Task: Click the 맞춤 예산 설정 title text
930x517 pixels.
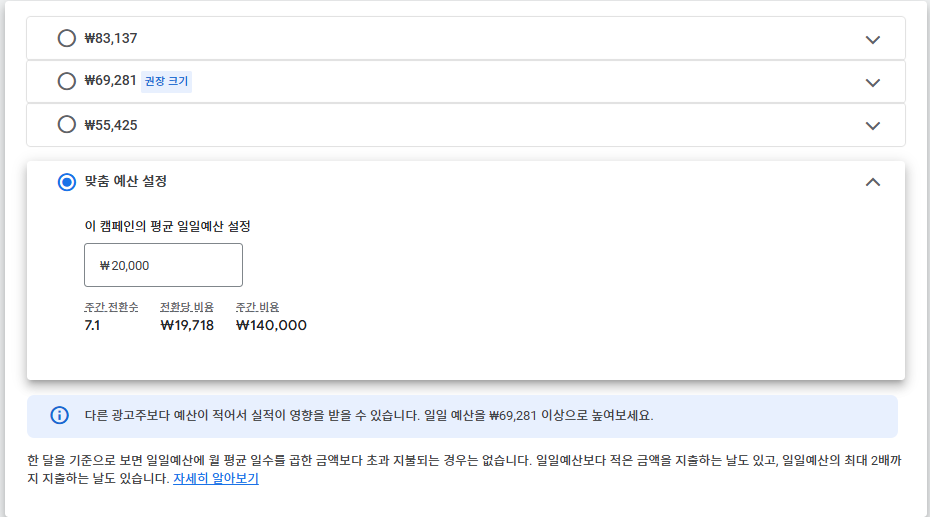Action: 126,181
